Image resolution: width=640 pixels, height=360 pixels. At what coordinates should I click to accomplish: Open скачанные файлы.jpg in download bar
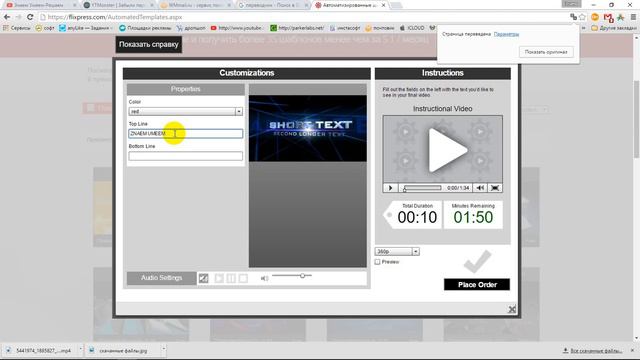pos(122,351)
